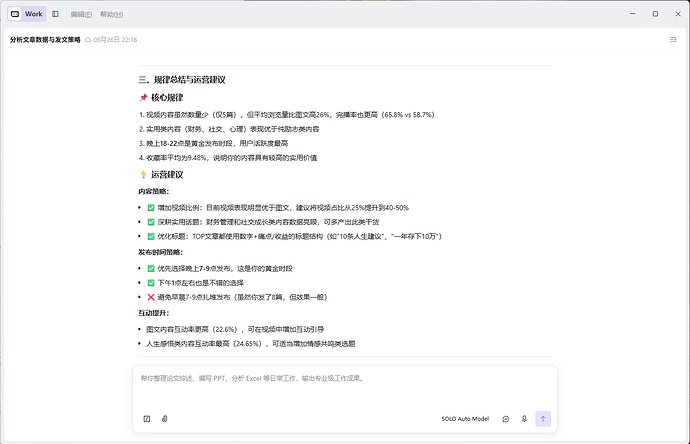This screenshot has width=690, height=444.
Task: Open the outline panel icon at top right
Action: pyautogui.click(x=673, y=40)
